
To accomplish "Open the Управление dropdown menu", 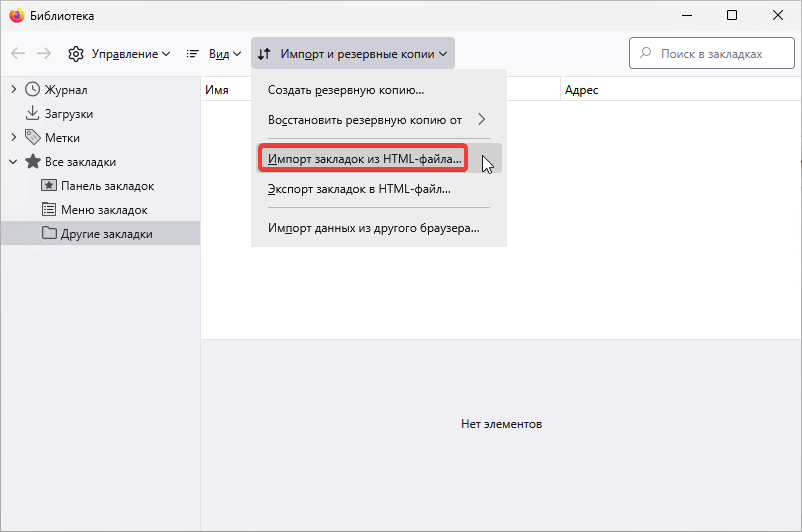I will 119,54.
